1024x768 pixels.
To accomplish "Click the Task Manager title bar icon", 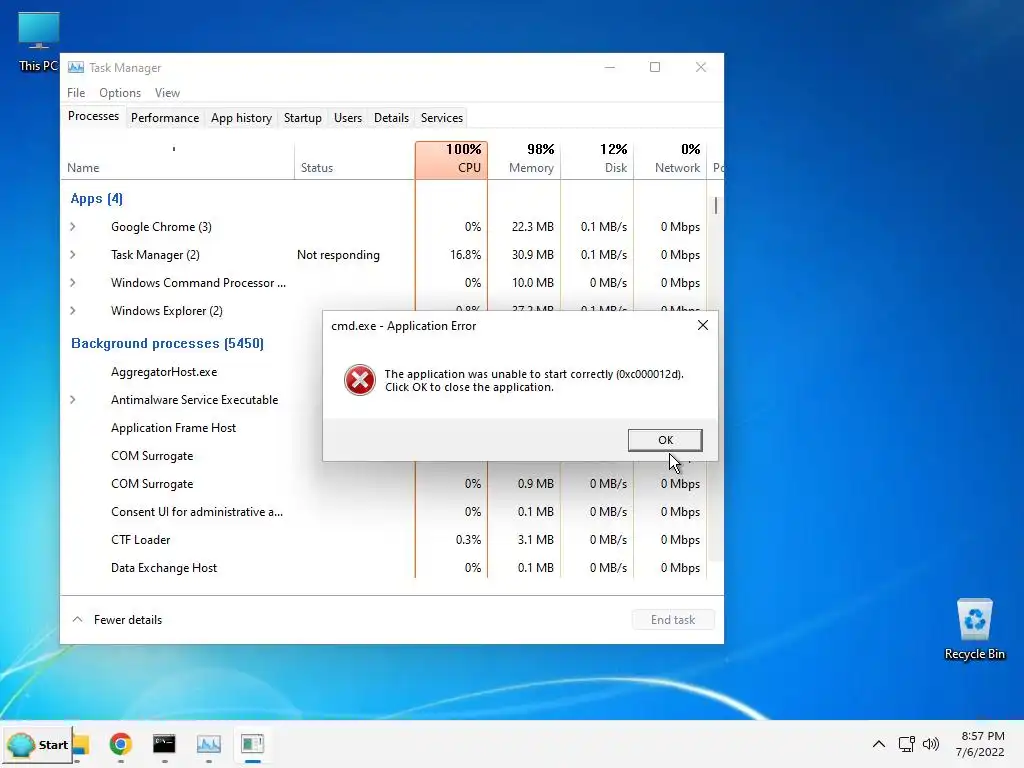I will (76, 67).
